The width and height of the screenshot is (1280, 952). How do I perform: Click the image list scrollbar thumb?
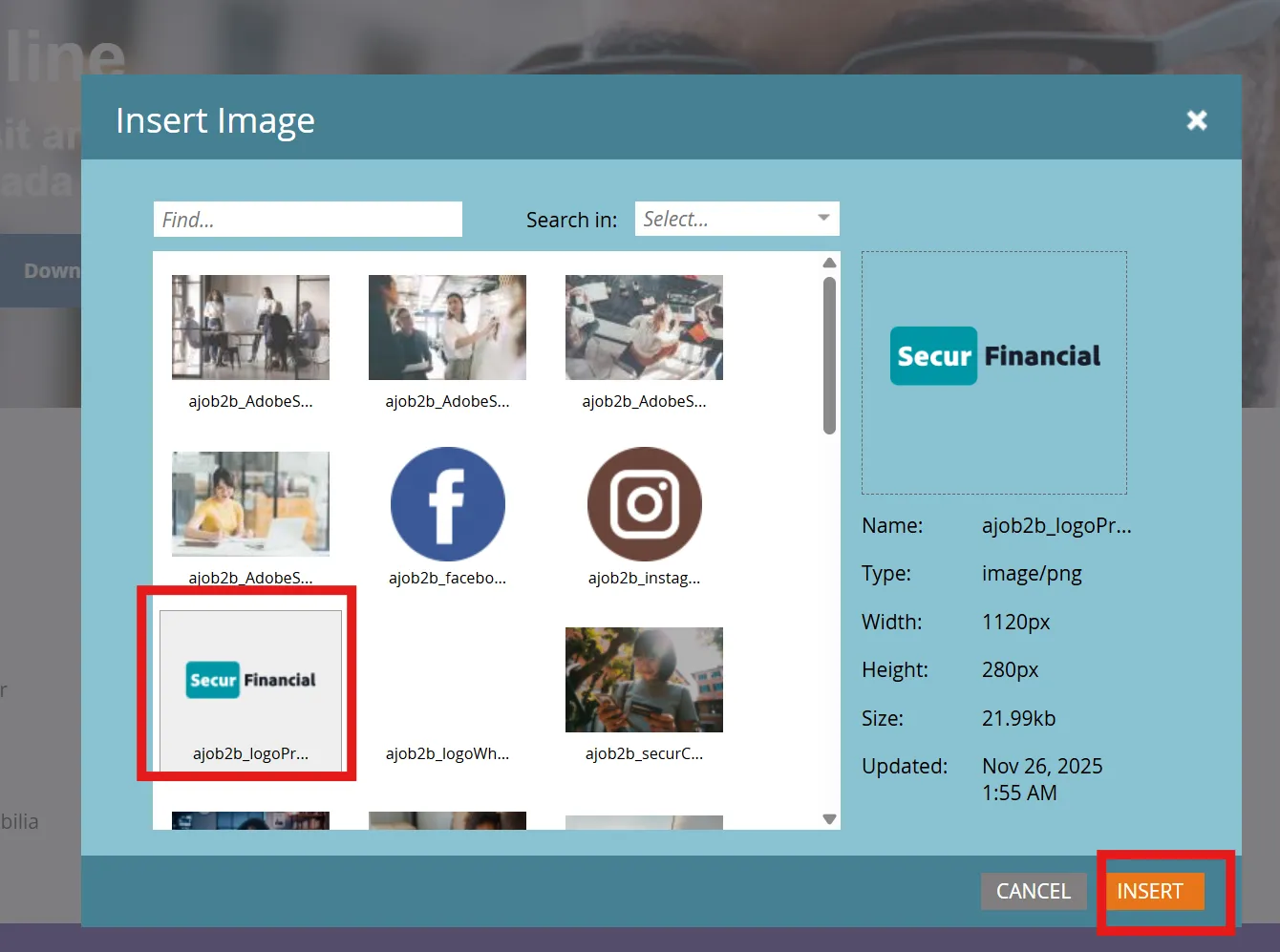tap(829, 355)
